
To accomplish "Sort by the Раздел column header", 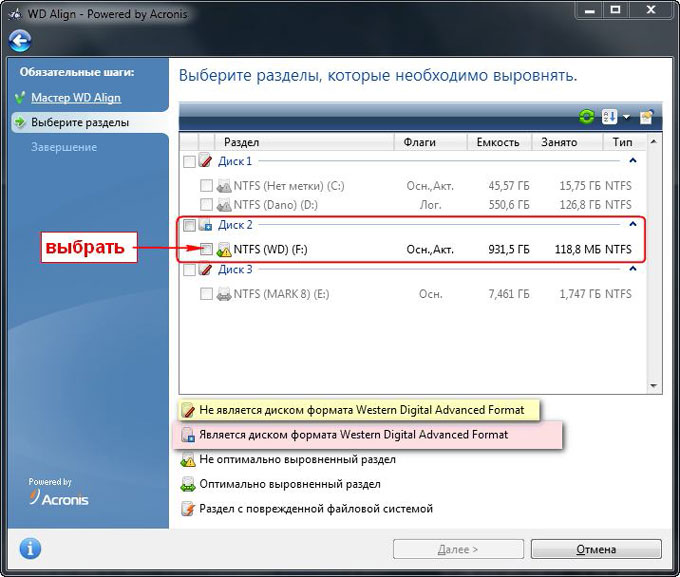I will pos(304,142).
